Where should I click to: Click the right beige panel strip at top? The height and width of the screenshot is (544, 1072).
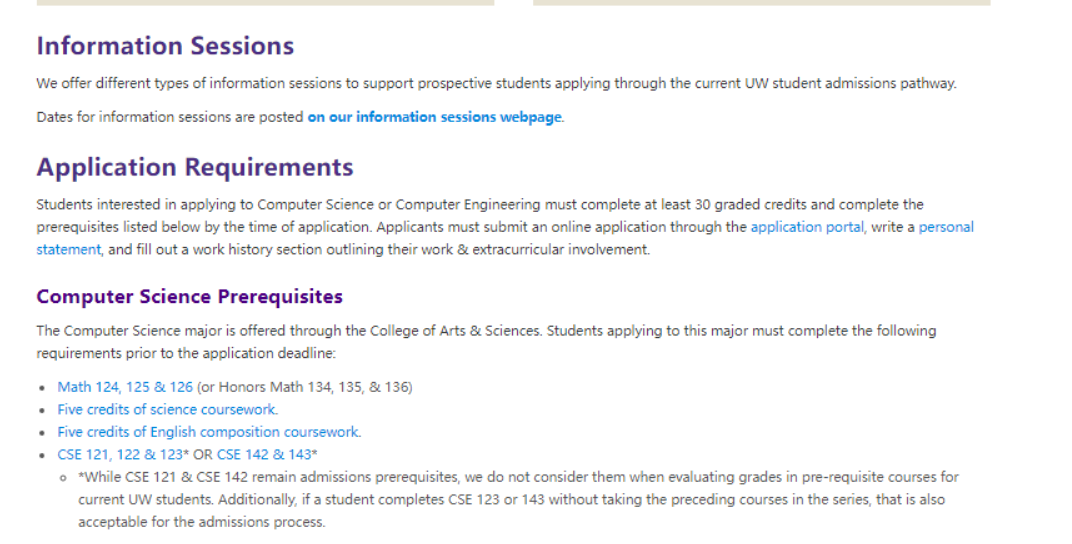click(x=762, y=3)
